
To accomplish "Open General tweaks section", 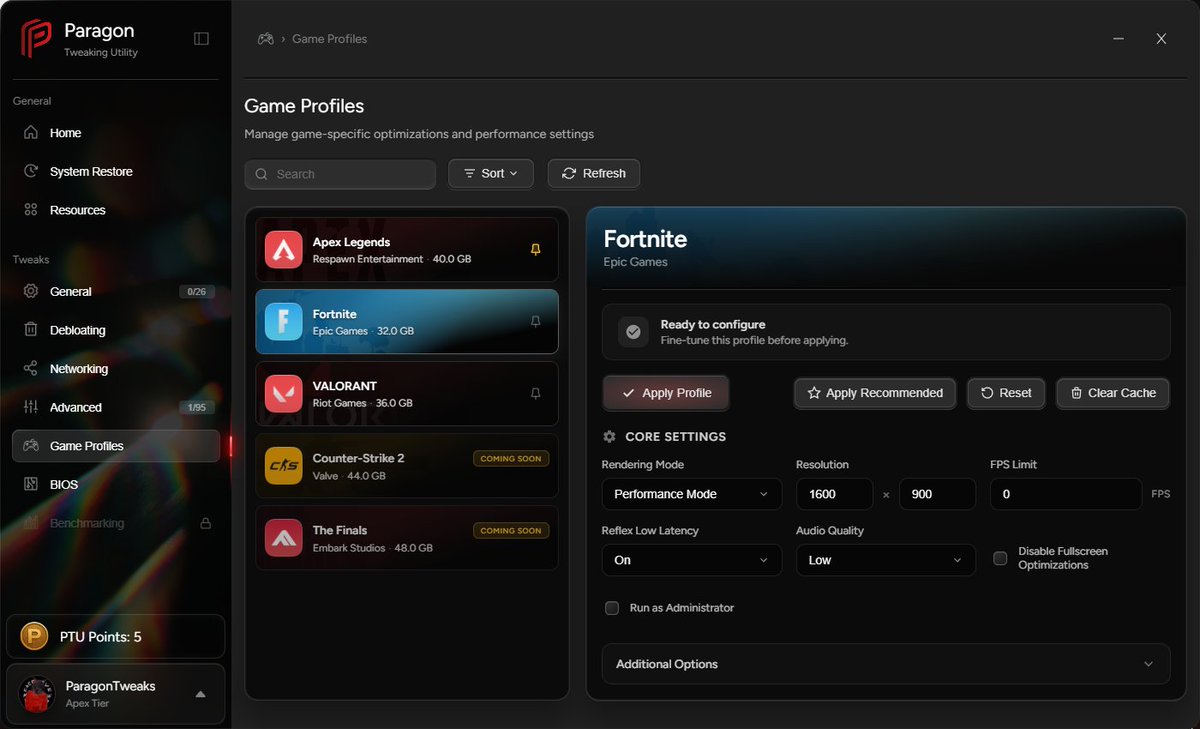I will click(116, 292).
